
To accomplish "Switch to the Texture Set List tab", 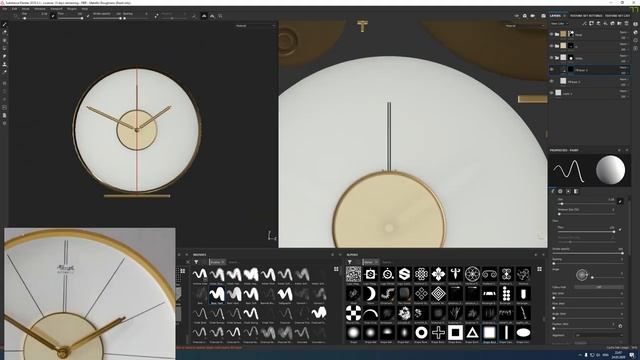I will coord(618,16).
